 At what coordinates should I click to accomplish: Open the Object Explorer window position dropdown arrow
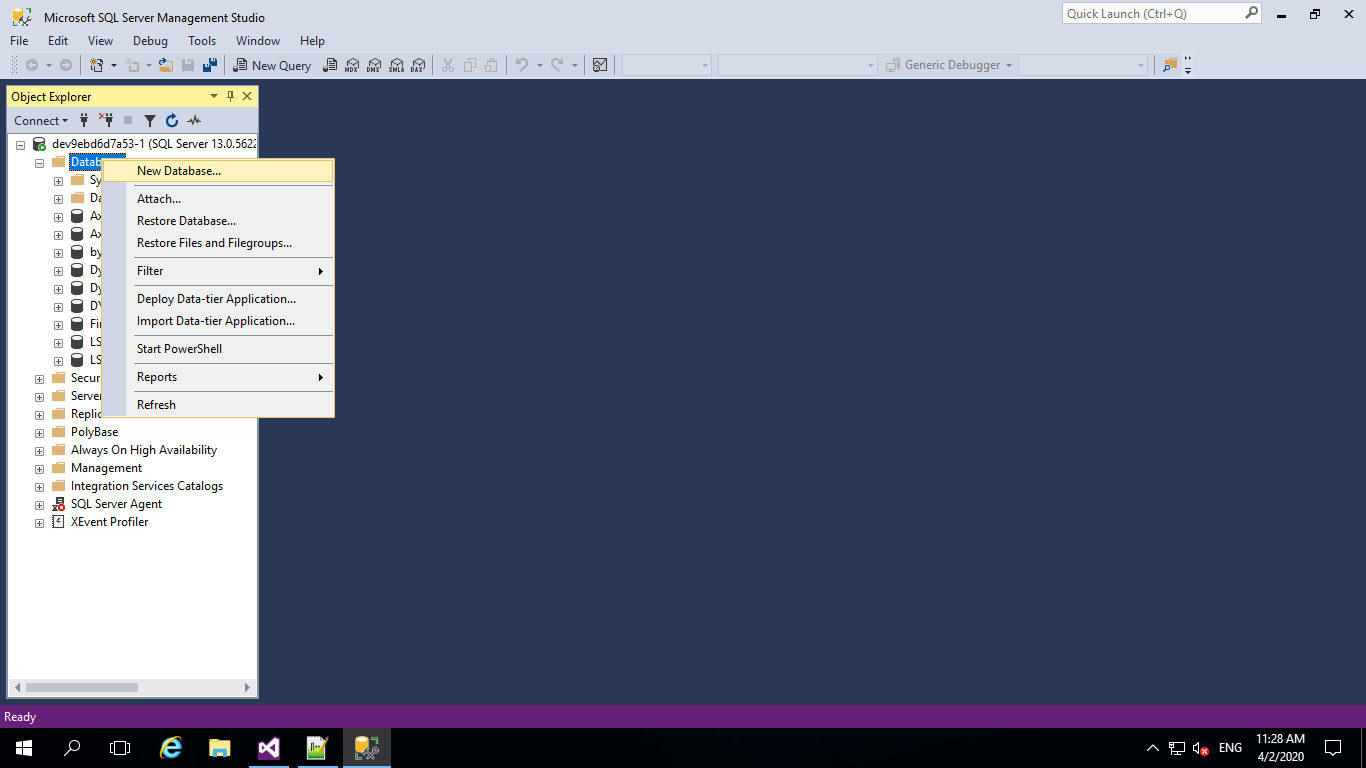coord(214,96)
